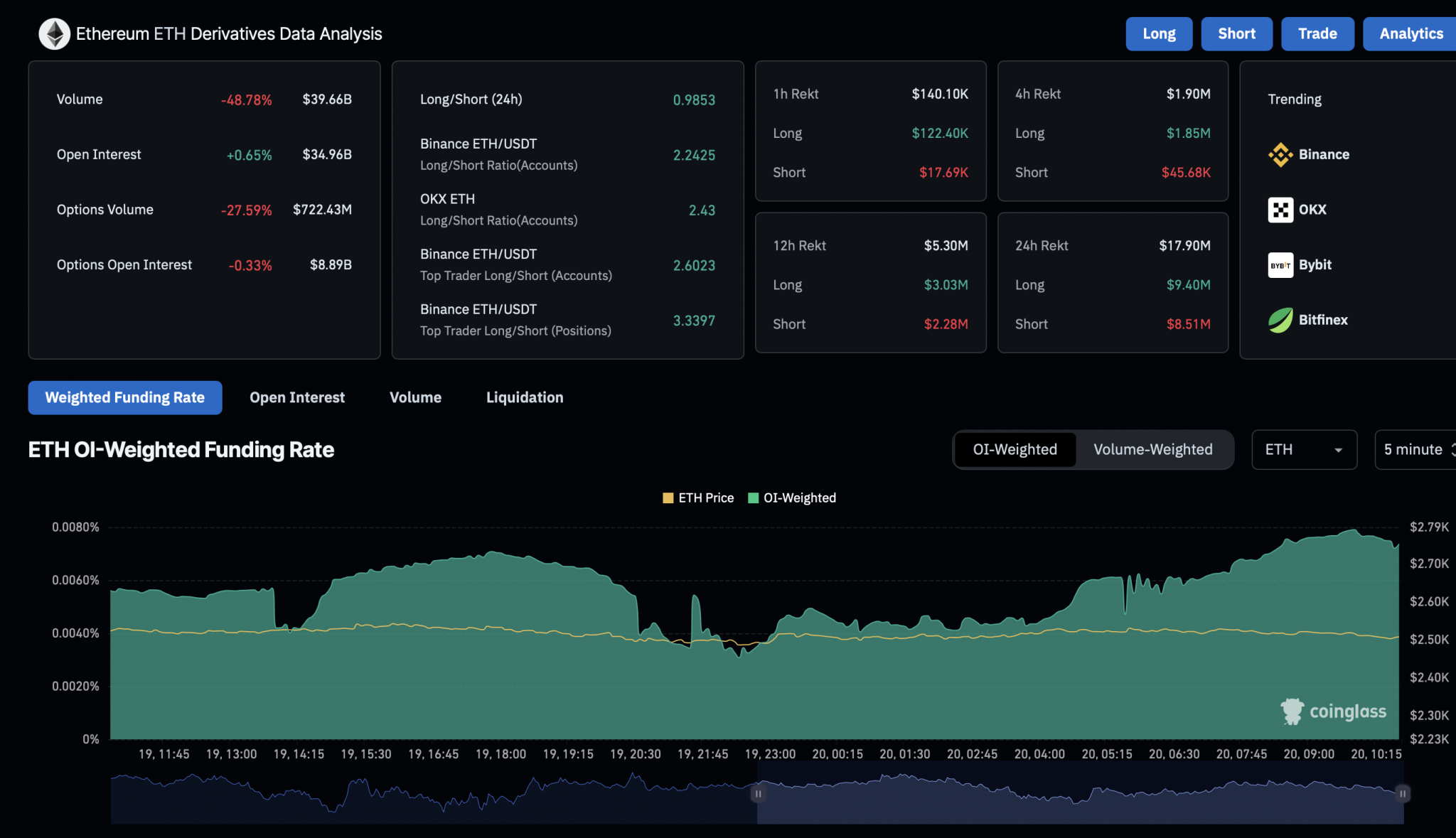
Task: Click the OKX logo icon in Trending
Action: (1280, 210)
